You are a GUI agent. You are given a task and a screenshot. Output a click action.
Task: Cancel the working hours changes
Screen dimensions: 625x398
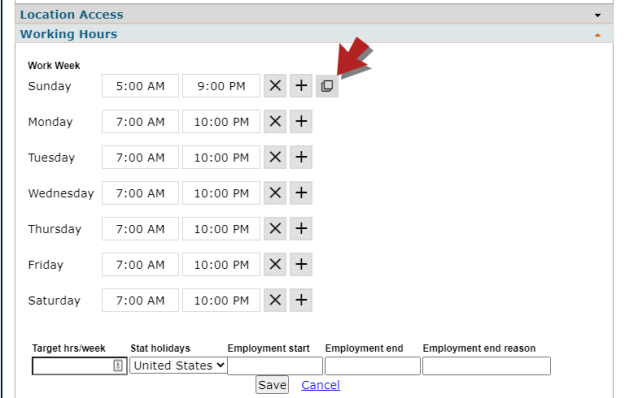click(x=320, y=385)
